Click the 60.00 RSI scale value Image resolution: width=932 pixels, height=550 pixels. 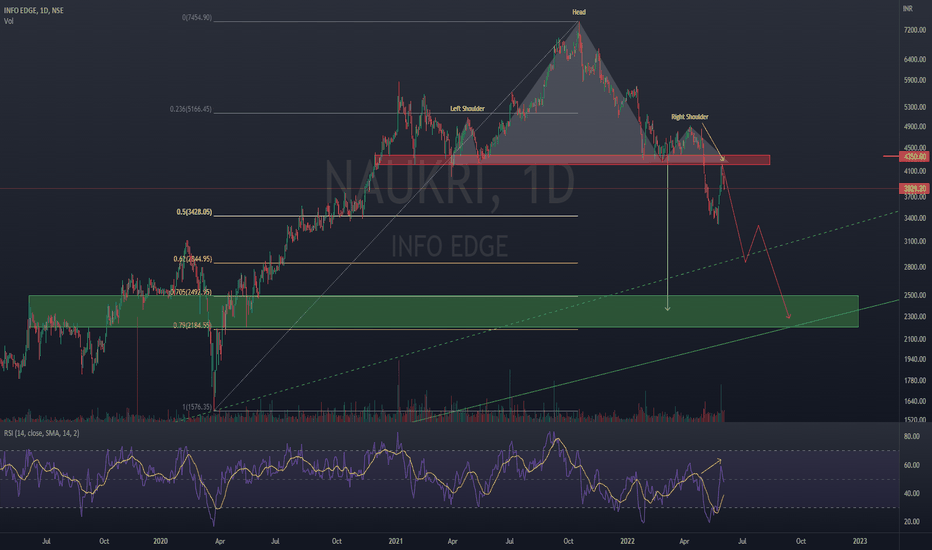912,465
